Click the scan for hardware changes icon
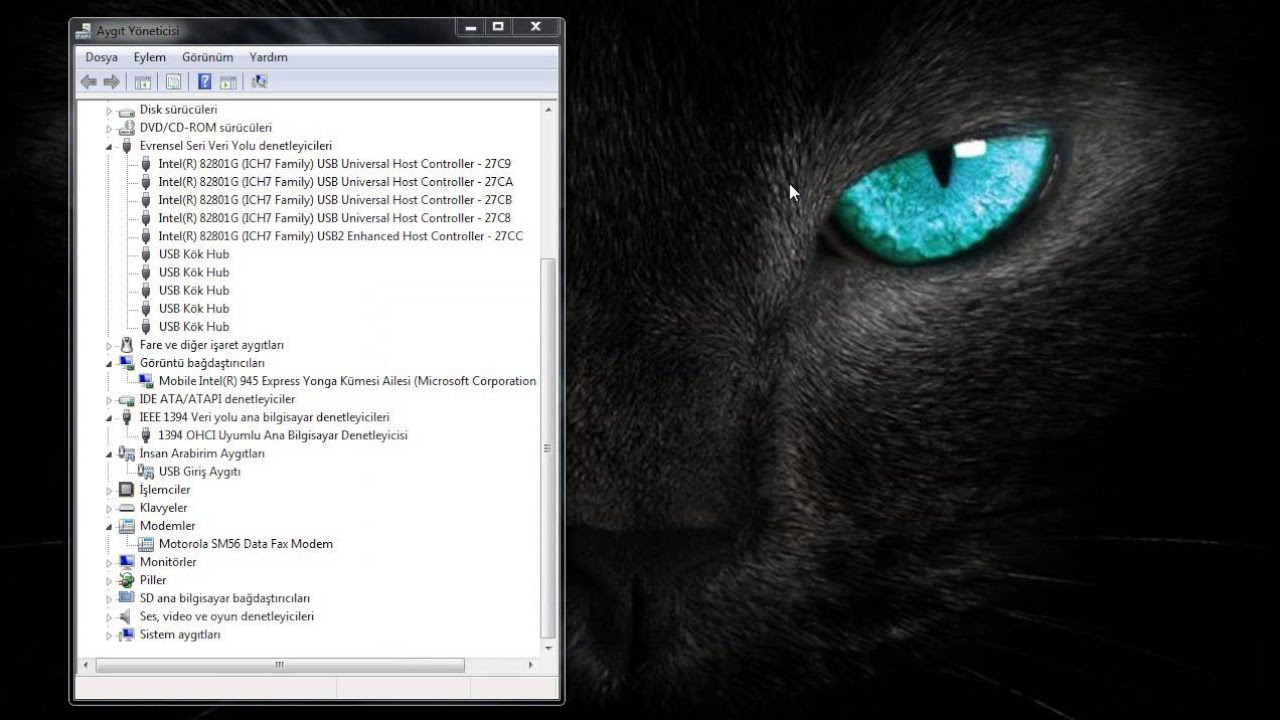Image resolution: width=1280 pixels, height=720 pixels. point(259,82)
